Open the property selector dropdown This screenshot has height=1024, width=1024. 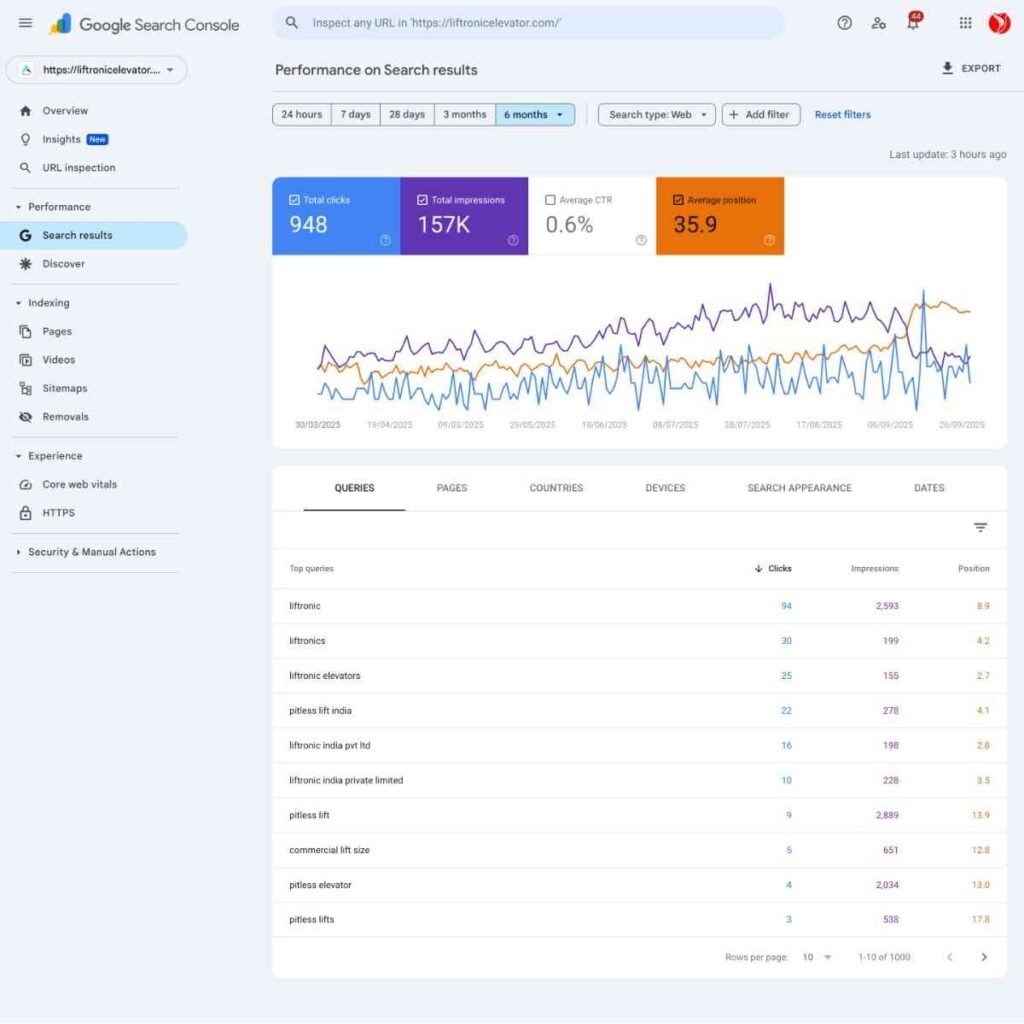click(x=97, y=70)
